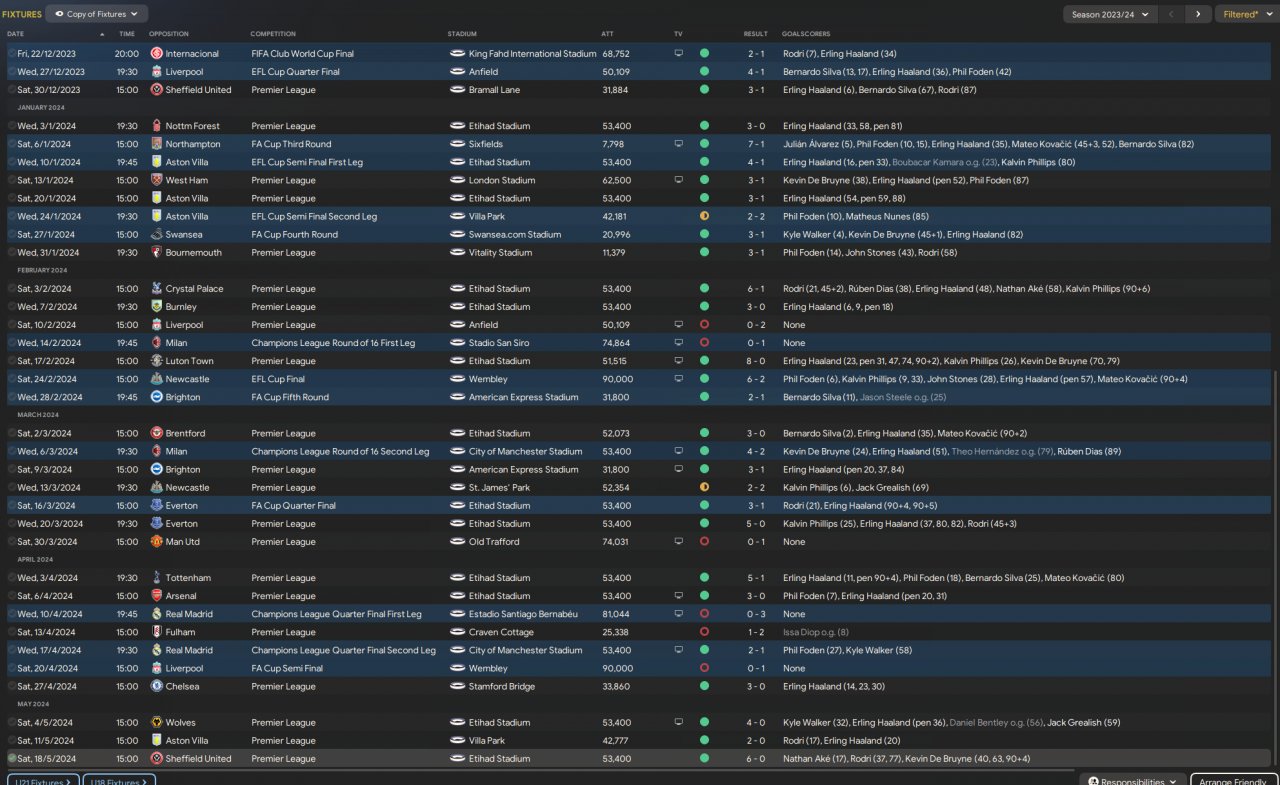The image size is (1280, 785).
Task: Click the Sheffield United opposition name on 18/5/2024
Action: (x=198, y=759)
